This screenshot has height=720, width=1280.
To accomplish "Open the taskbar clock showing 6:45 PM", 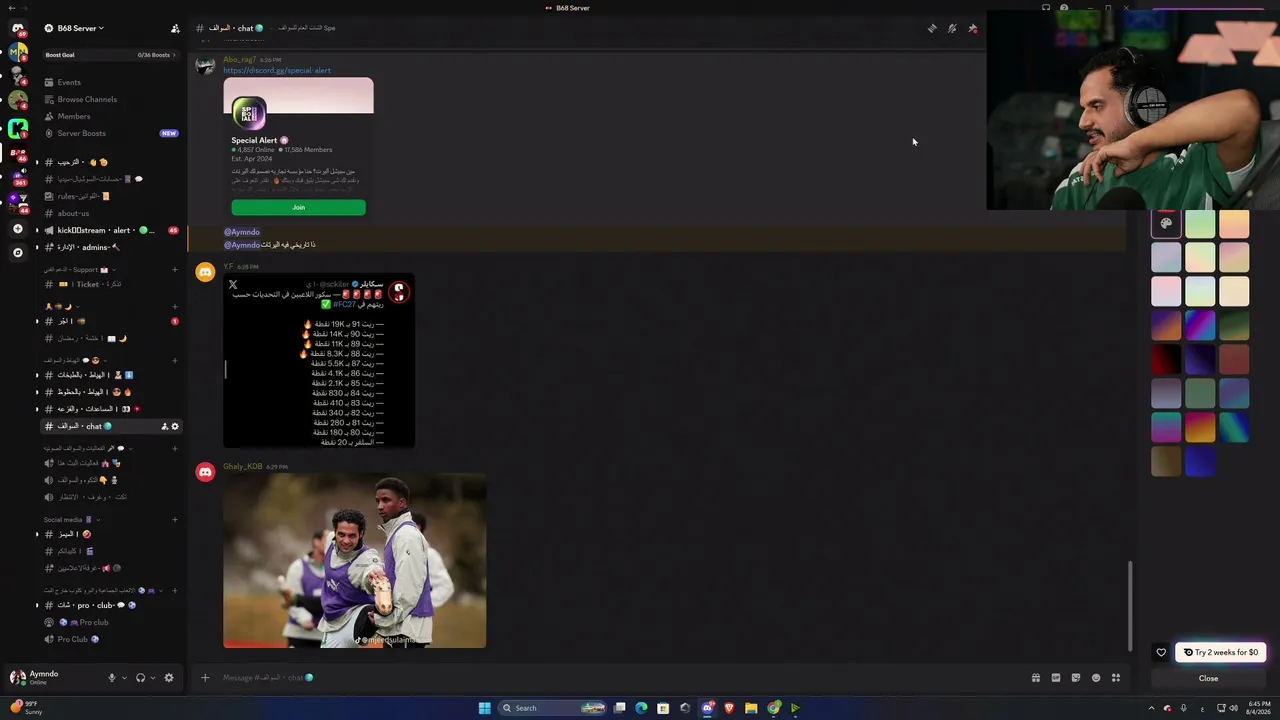I will coord(1258,708).
